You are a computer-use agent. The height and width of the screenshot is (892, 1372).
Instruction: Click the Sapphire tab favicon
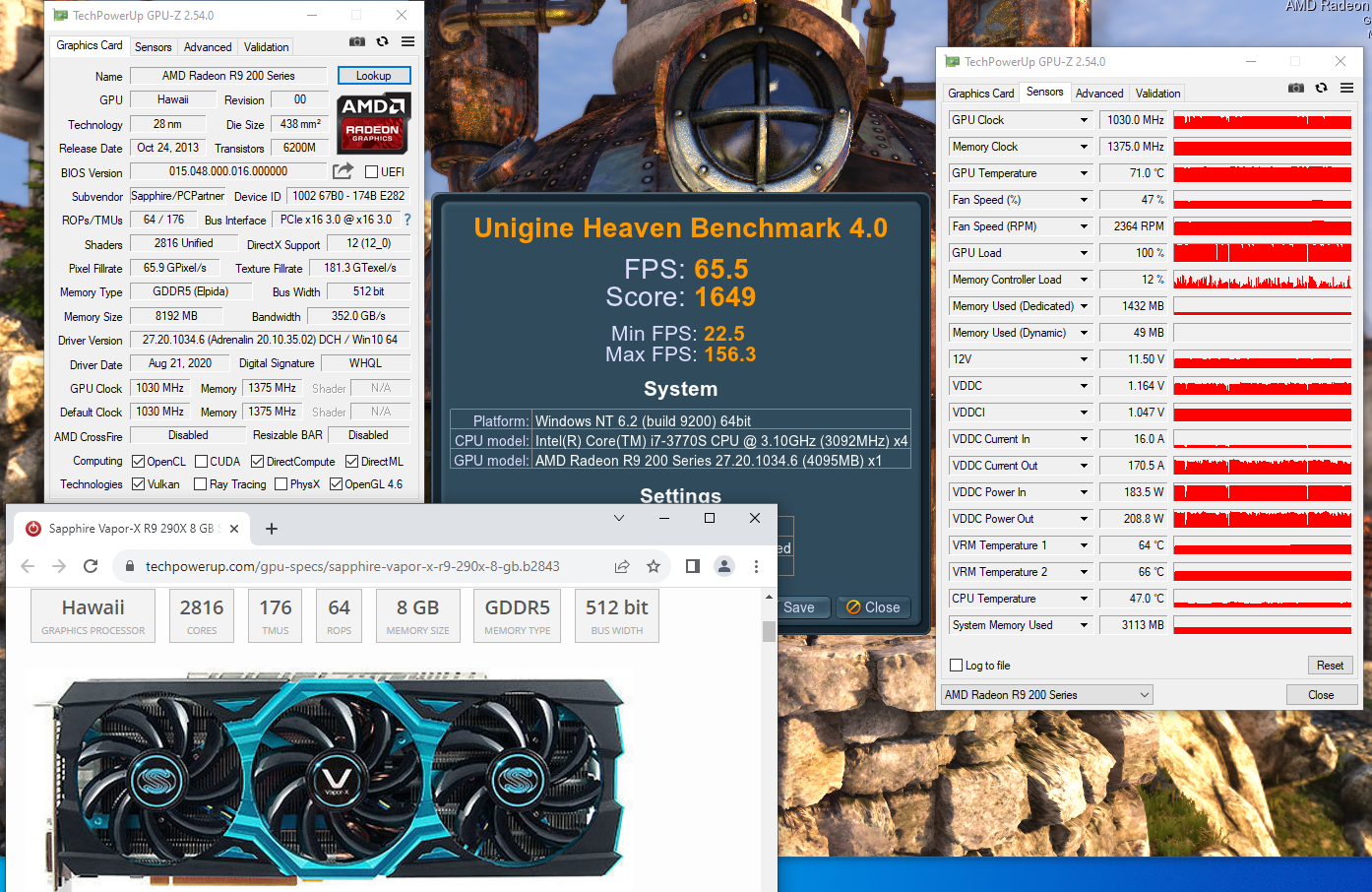point(33,529)
